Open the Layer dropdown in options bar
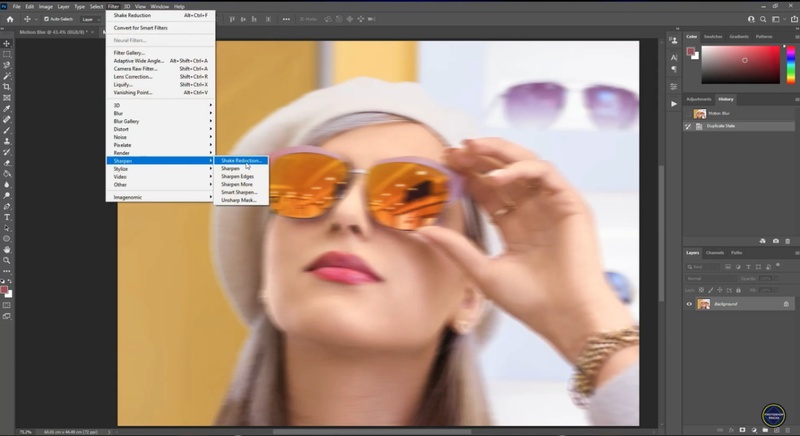 pyautogui.click(x=90, y=19)
